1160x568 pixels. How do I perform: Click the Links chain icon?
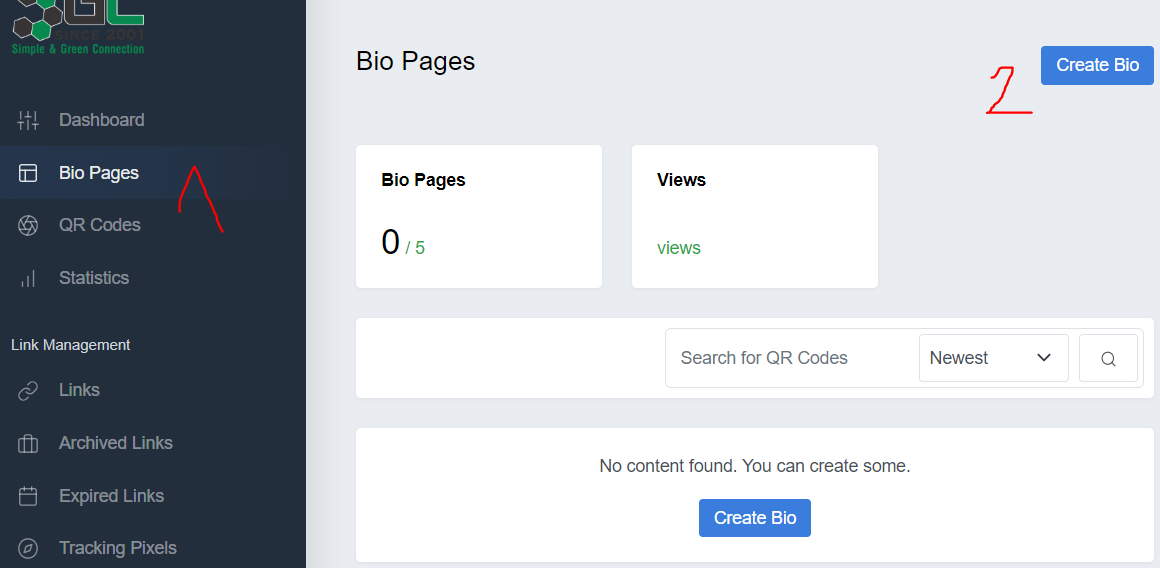click(28, 391)
